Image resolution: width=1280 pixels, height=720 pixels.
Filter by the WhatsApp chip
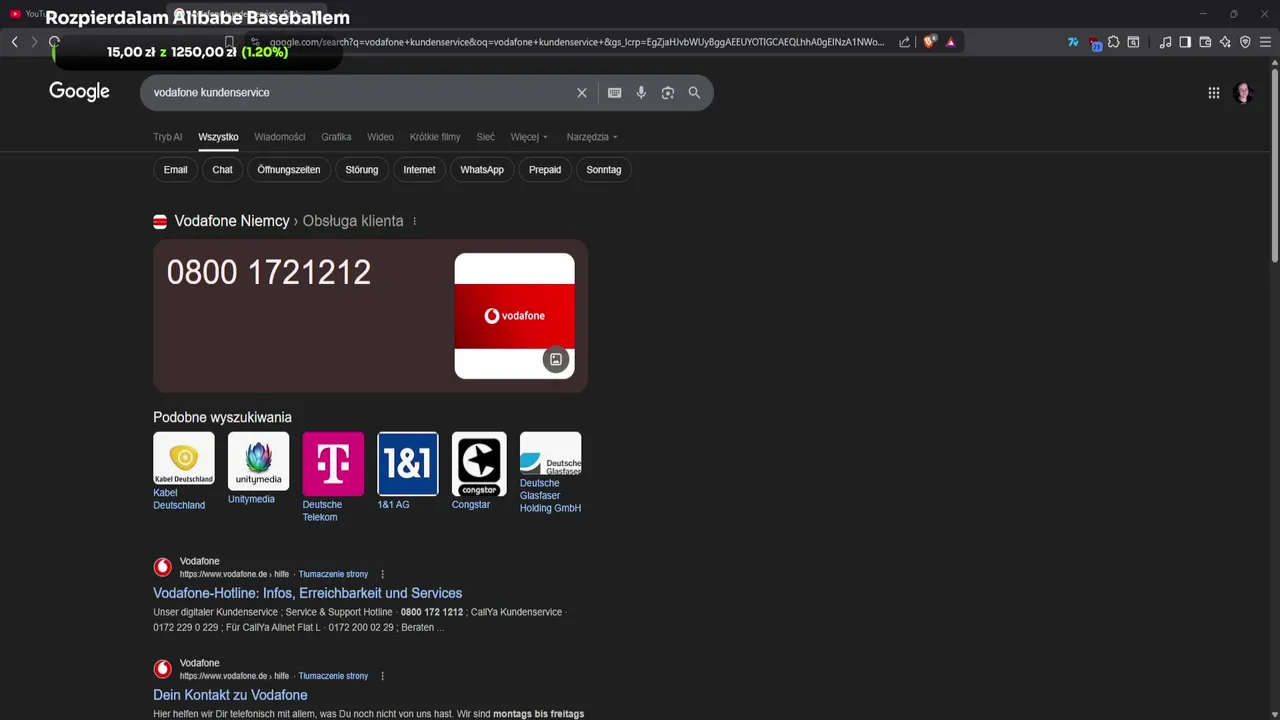[x=482, y=170]
